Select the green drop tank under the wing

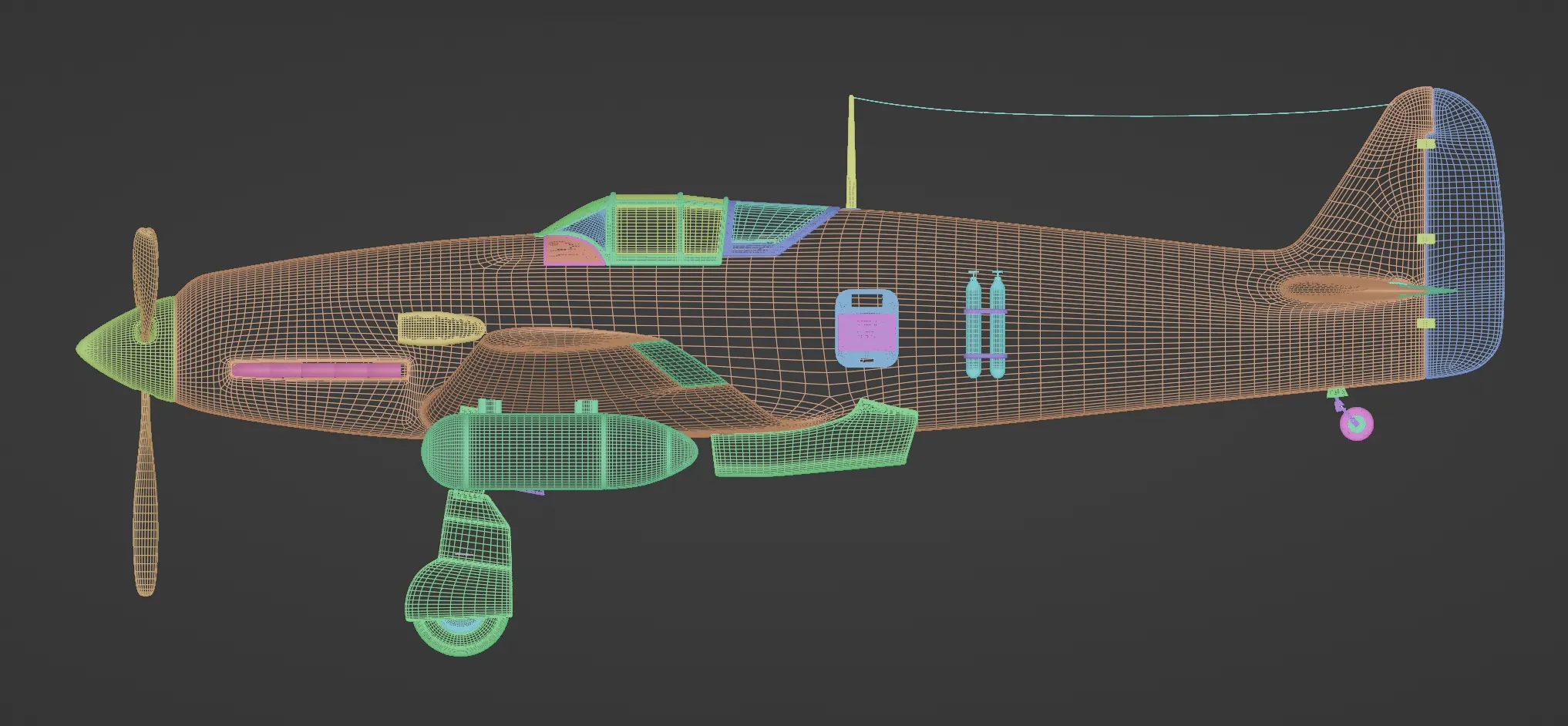pyautogui.click(x=560, y=452)
